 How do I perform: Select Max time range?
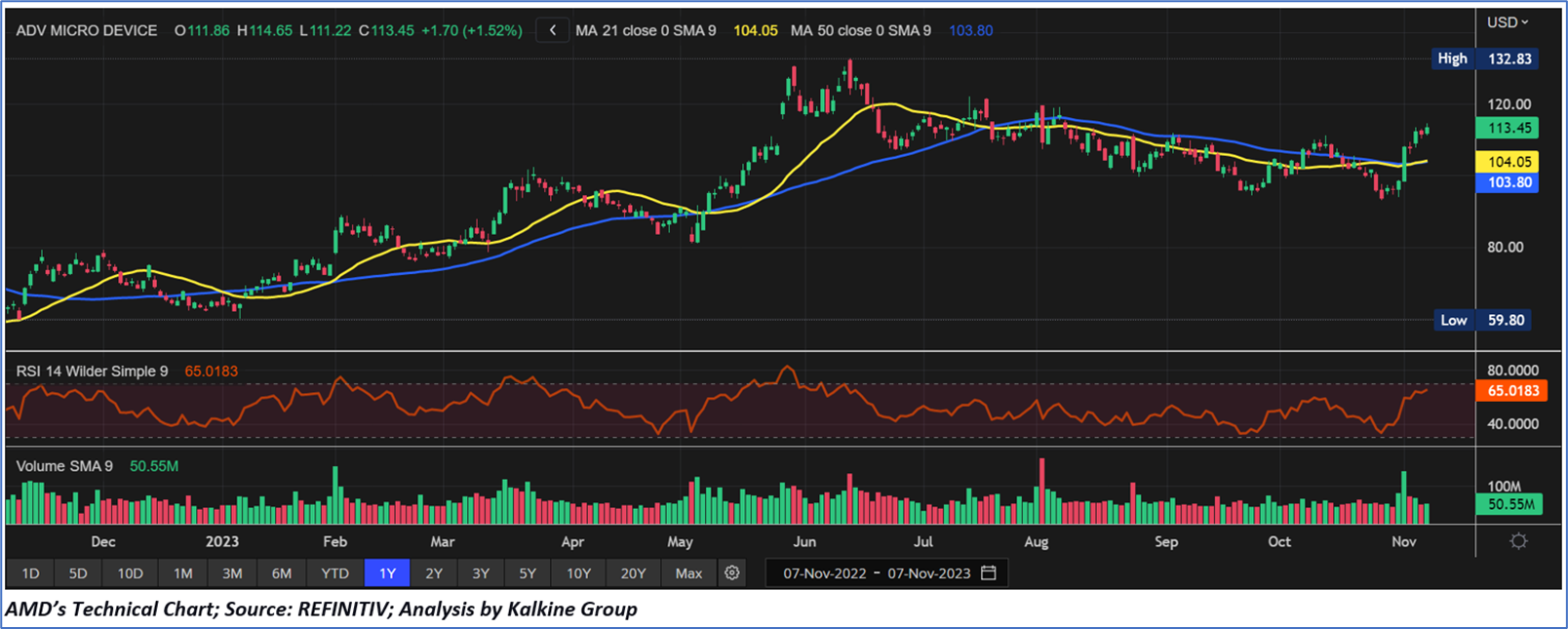[688, 573]
